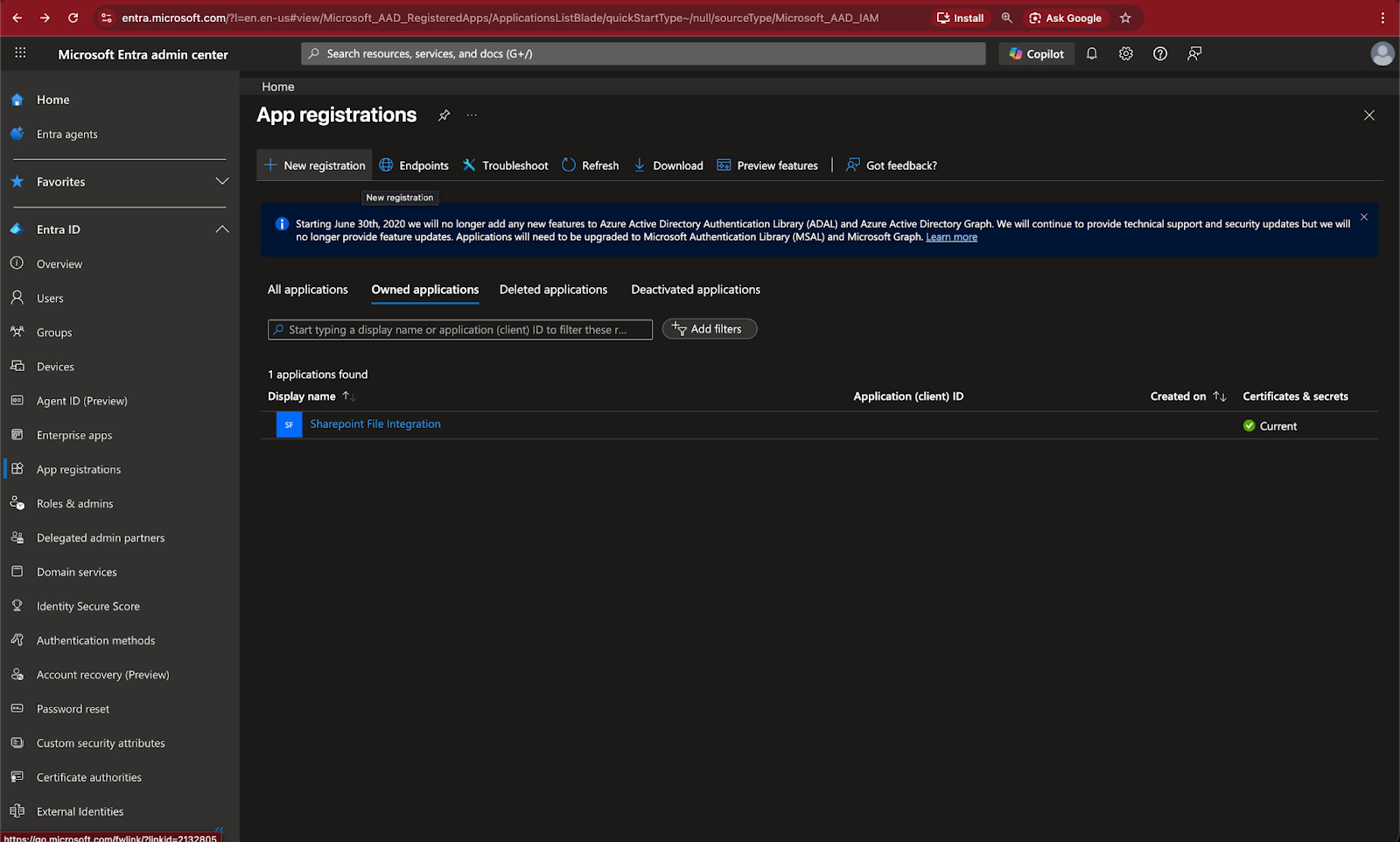Dismiss the ADAL deprecation info banner
The width and height of the screenshot is (1400, 842).
[1363, 217]
